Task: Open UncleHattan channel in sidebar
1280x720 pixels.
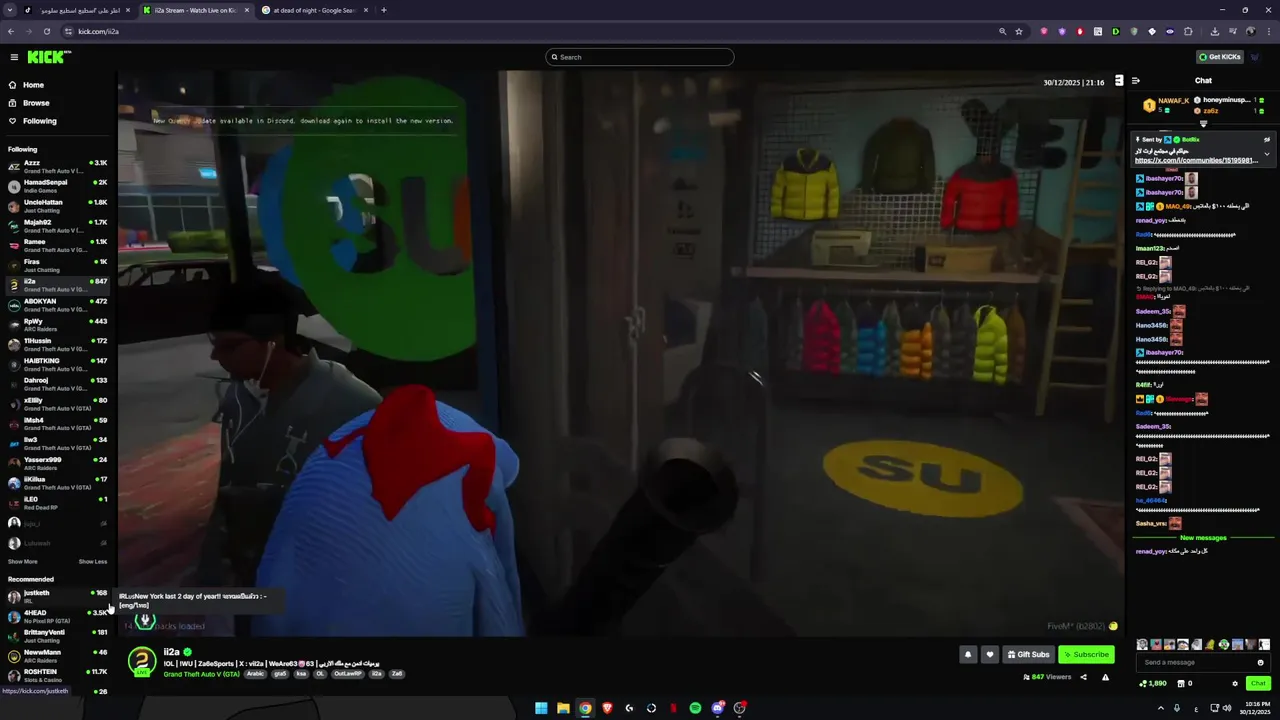Action: coord(58,205)
